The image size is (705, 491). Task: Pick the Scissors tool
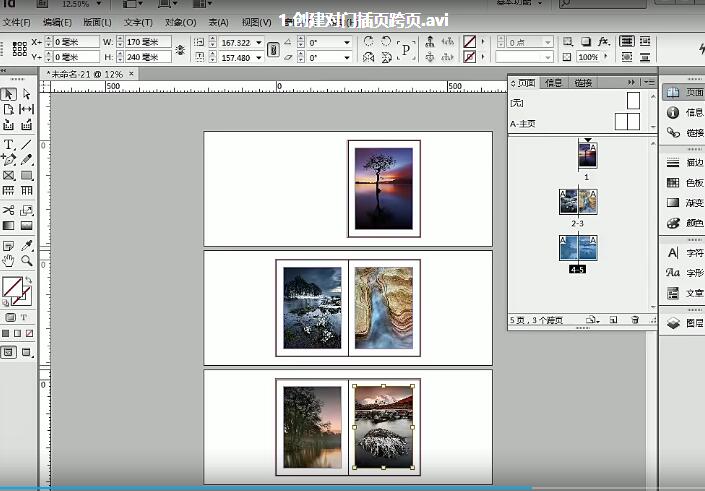9,209
